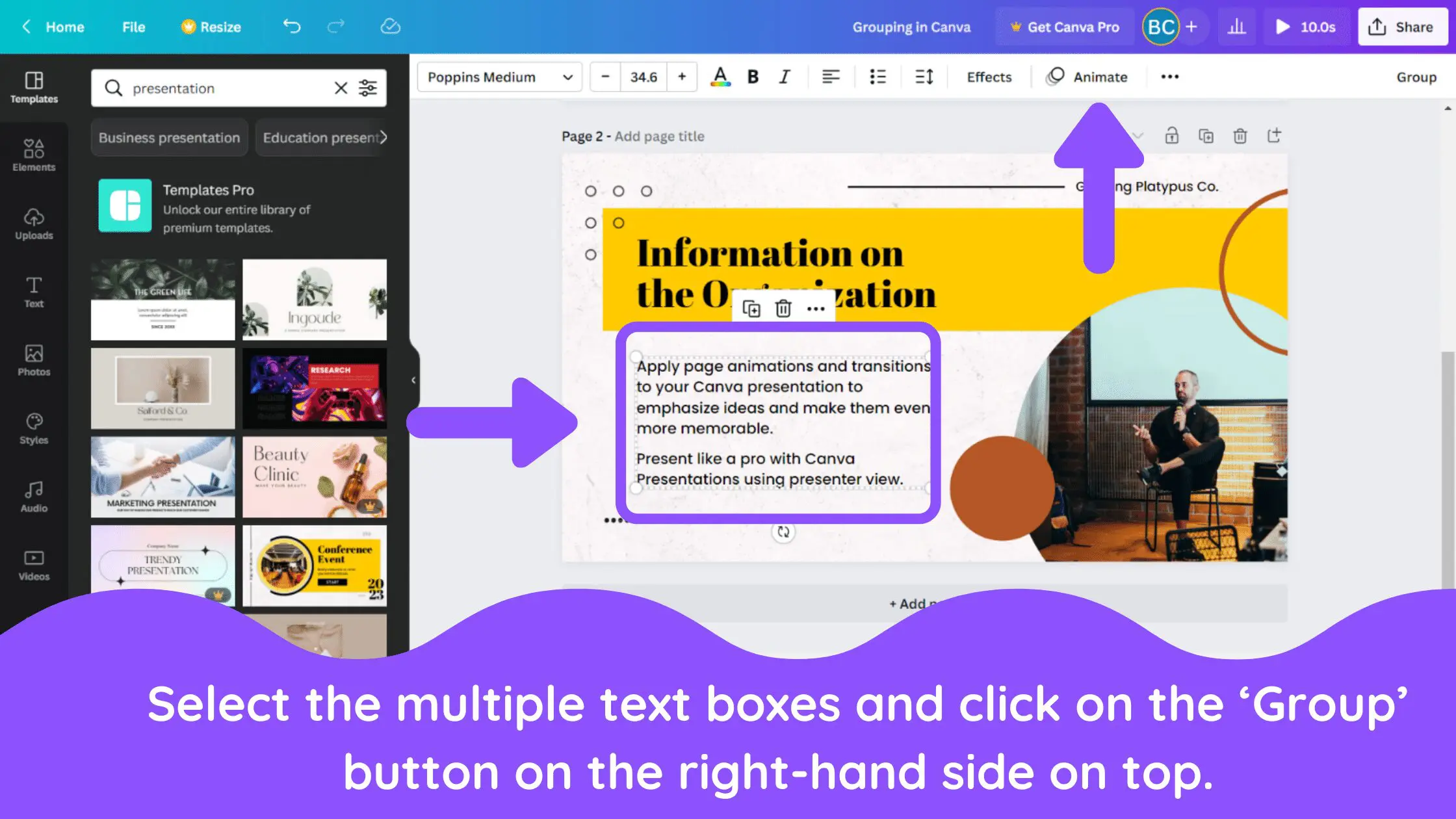Share the design
The width and height of the screenshot is (1456, 819).
click(1402, 27)
